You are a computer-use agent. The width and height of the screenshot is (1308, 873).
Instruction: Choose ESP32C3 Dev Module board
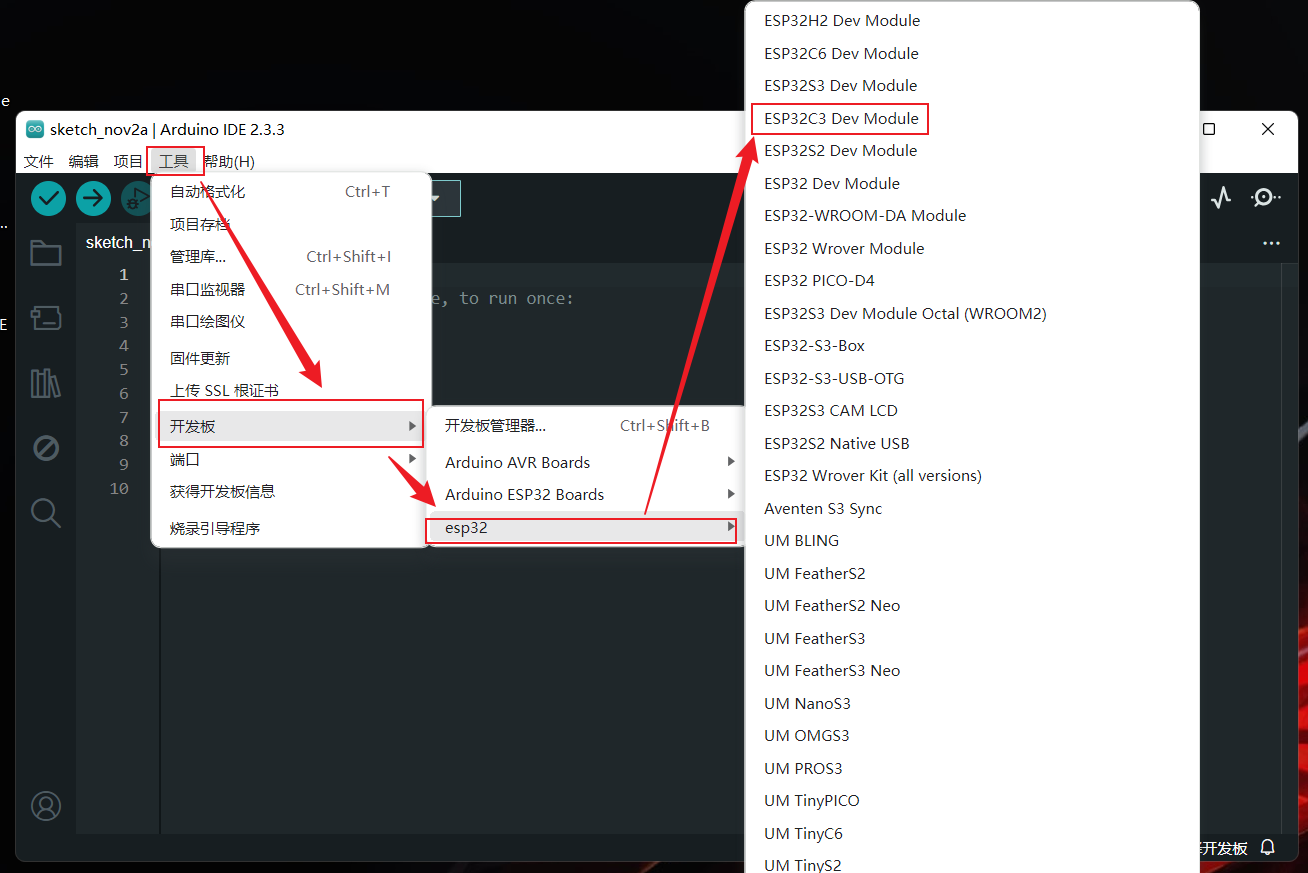coord(841,118)
